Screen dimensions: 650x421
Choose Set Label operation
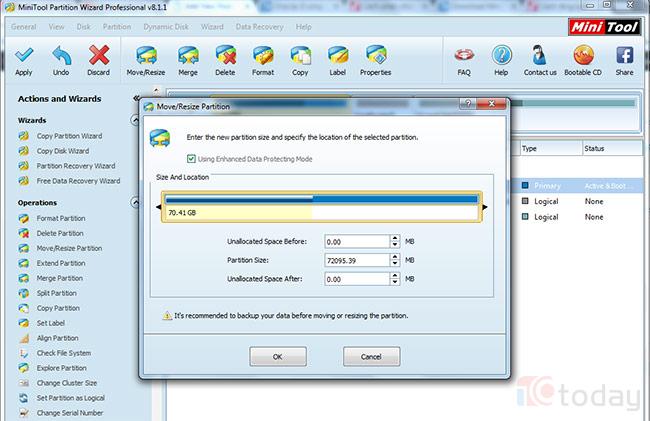pos(51,323)
